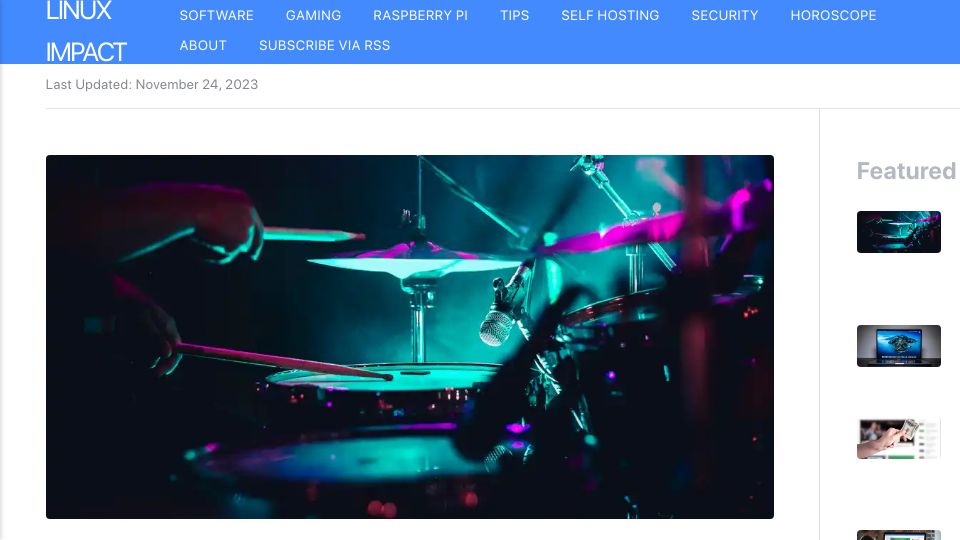Go to the Raspberry Pi section
Screen dimensions: 960x540
(x=420, y=15)
